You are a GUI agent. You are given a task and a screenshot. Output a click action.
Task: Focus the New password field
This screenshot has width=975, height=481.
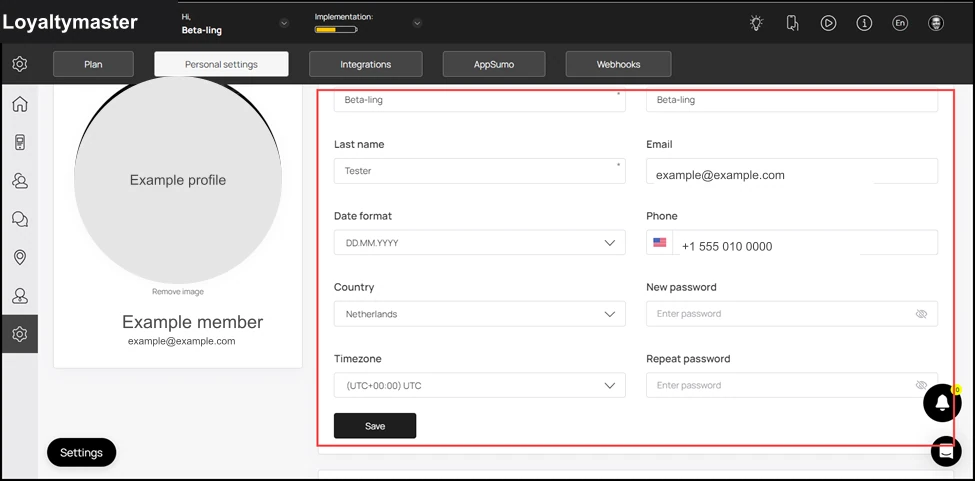(792, 314)
